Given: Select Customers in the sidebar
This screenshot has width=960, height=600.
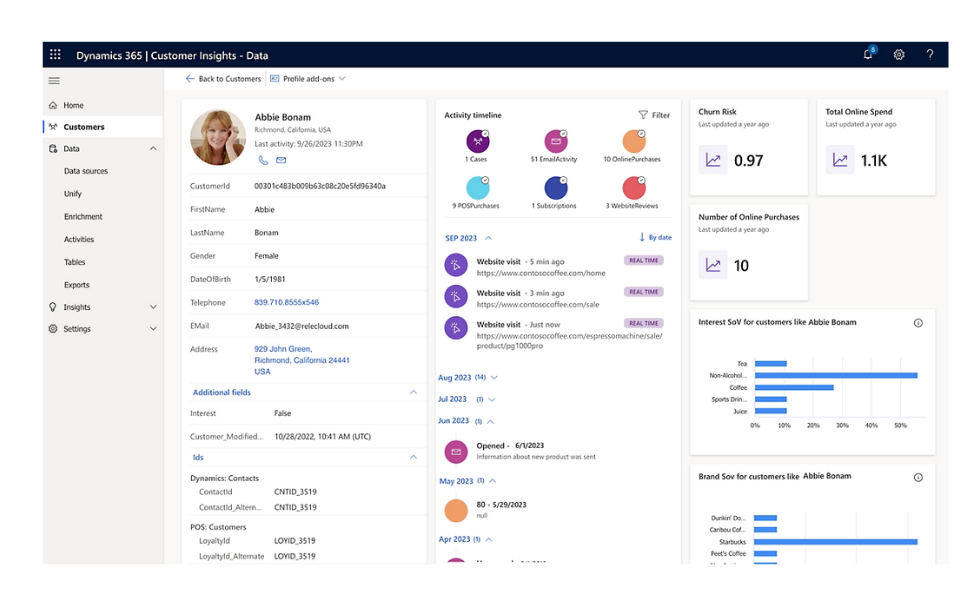Looking at the screenshot, I should [x=103, y=127].
